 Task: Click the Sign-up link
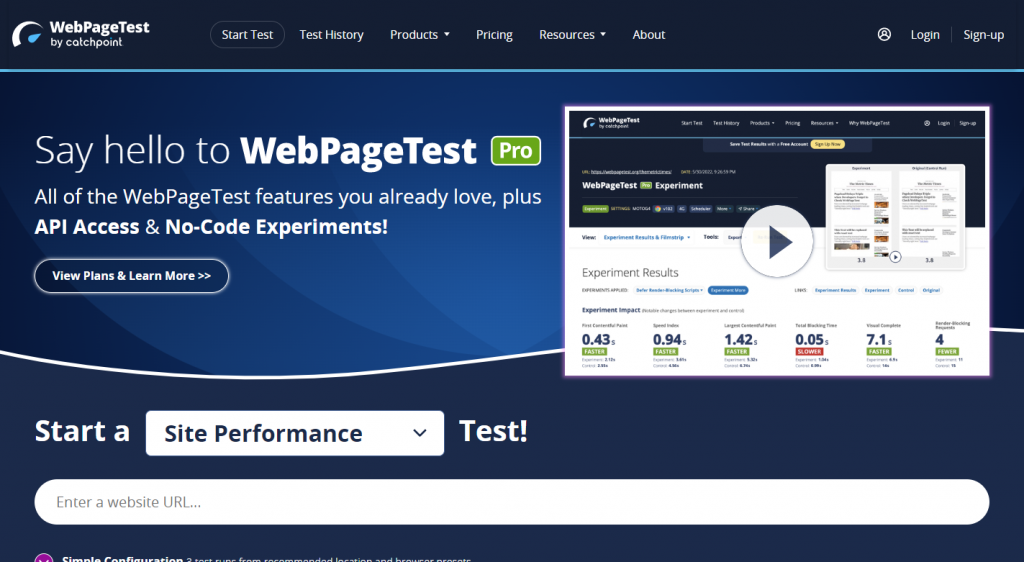[984, 35]
